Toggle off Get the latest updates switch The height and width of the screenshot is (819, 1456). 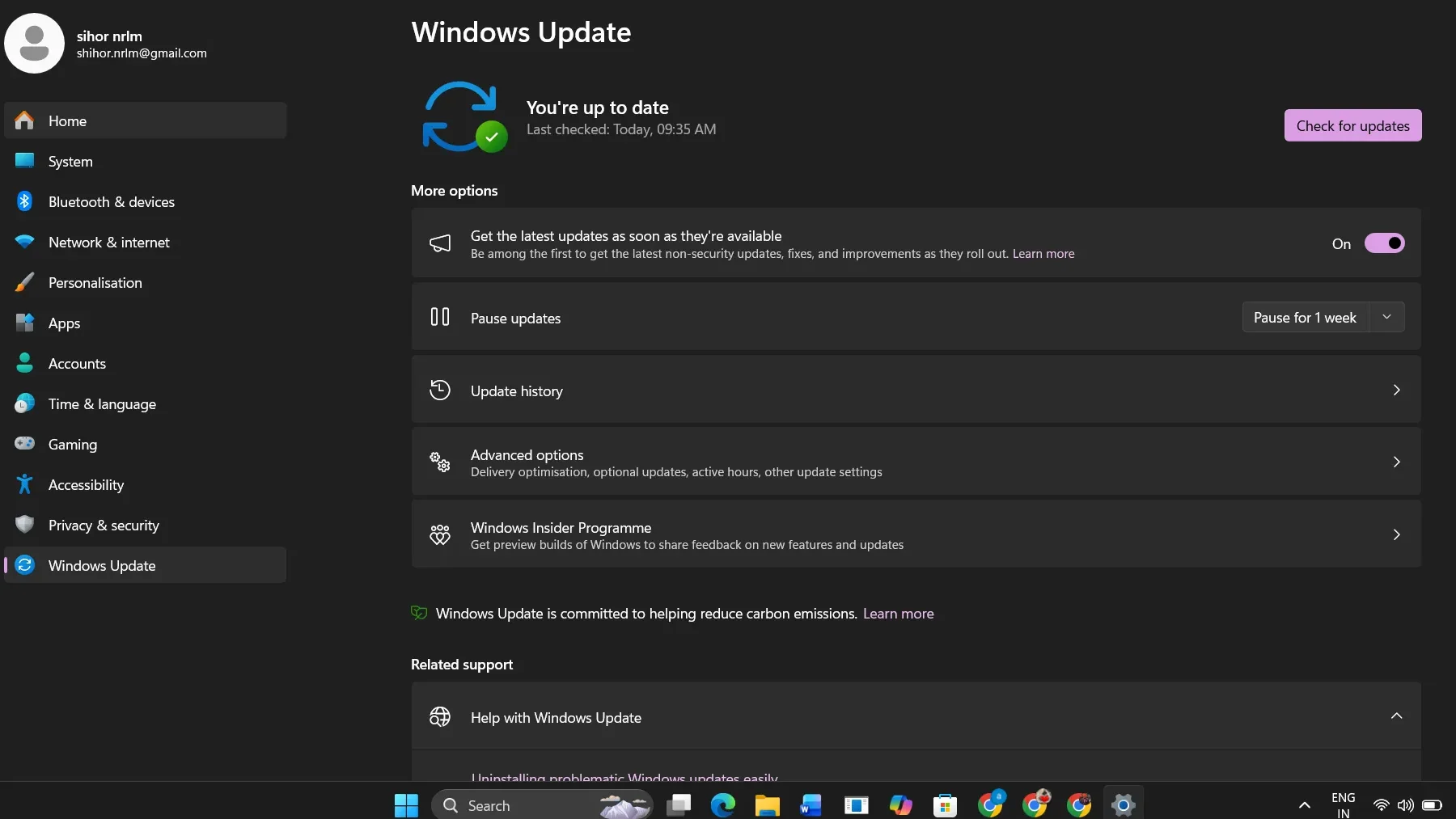[x=1384, y=243]
